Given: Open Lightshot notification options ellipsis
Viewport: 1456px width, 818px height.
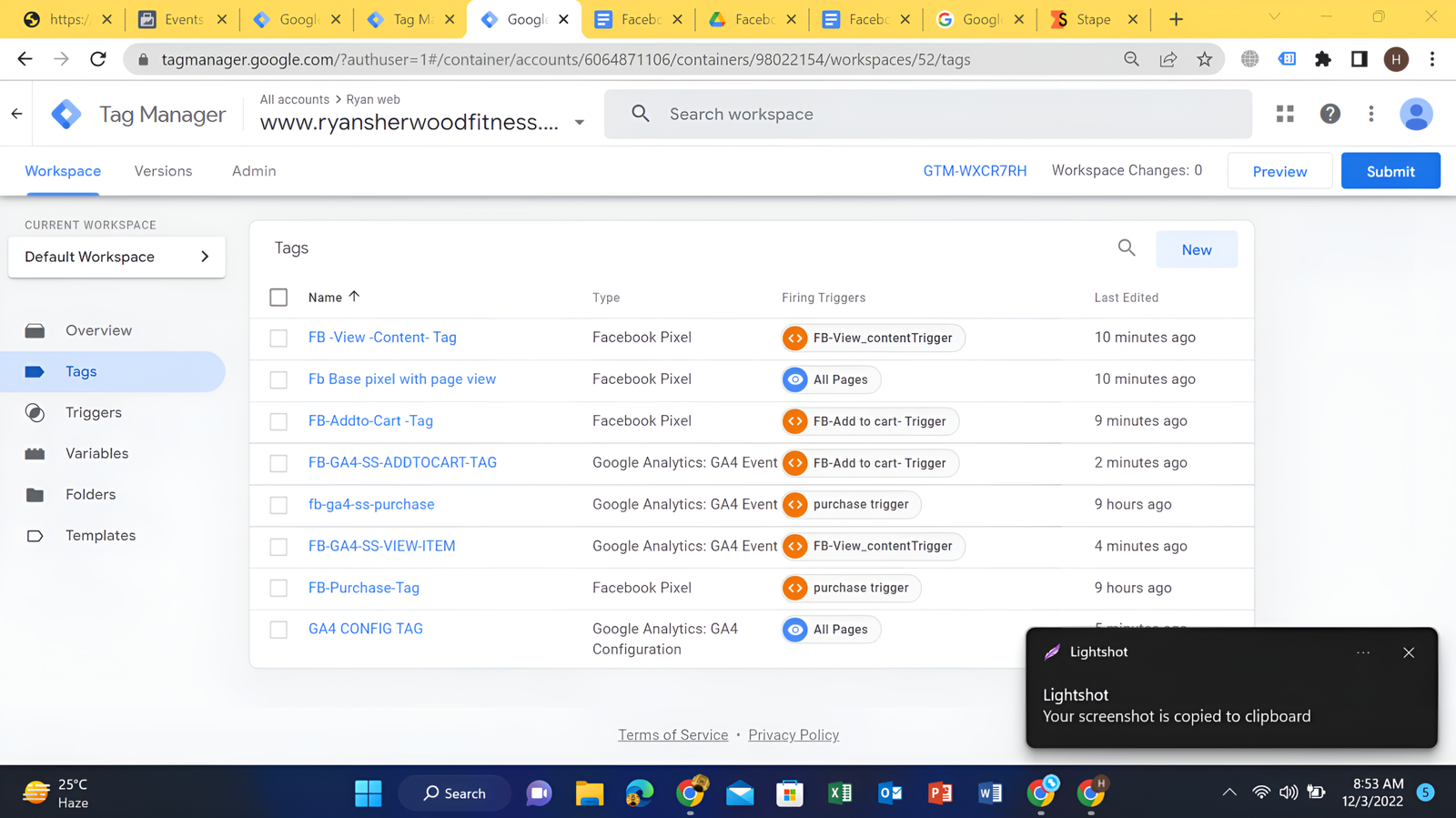Looking at the screenshot, I should 1363,652.
